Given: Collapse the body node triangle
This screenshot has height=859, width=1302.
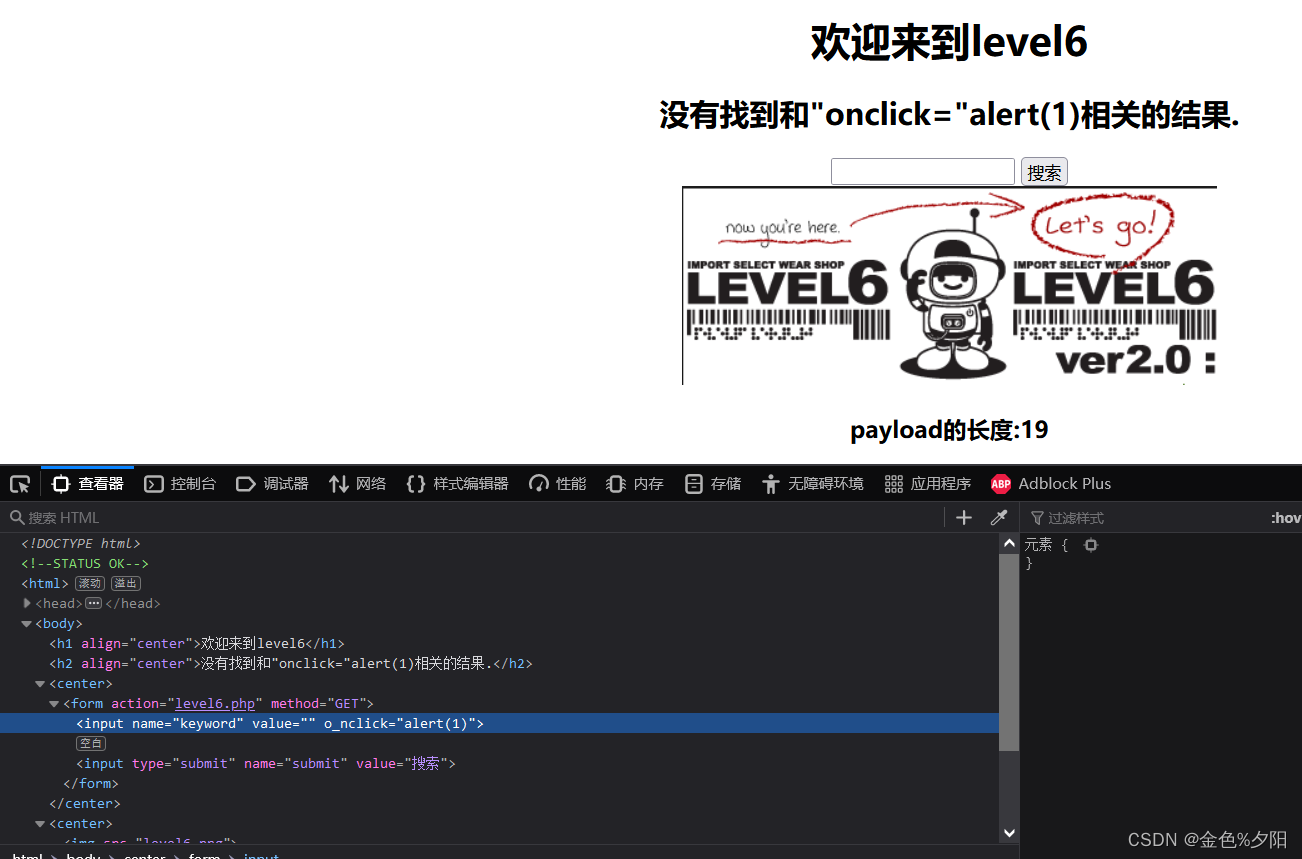Looking at the screenshot, I should point(27,623).
